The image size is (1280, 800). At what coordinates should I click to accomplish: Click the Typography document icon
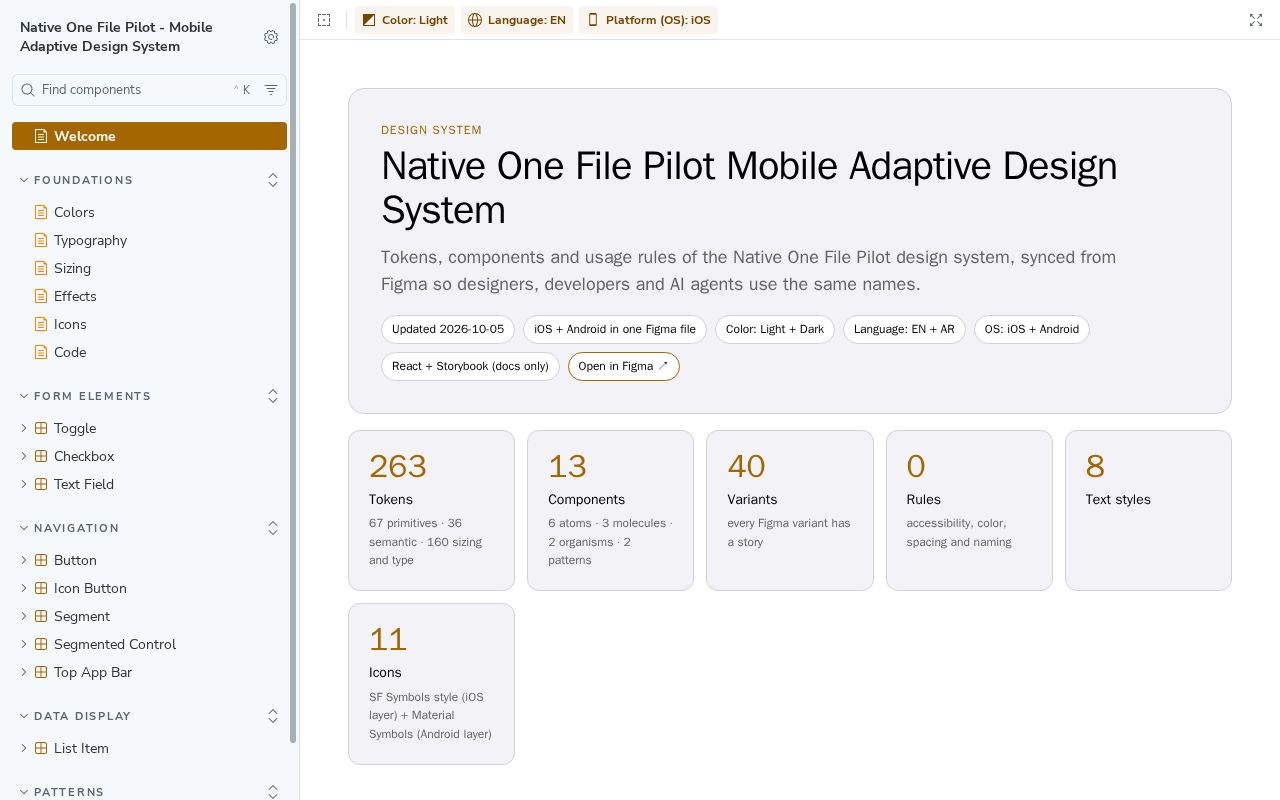point(41,240)
